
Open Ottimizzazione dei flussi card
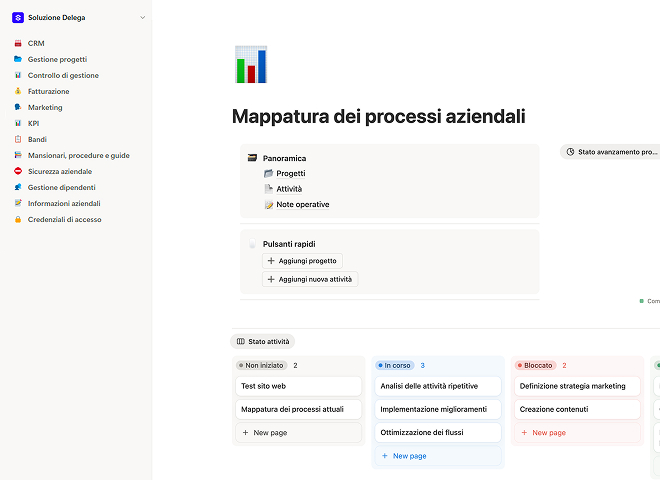click(x=438, y=432)
